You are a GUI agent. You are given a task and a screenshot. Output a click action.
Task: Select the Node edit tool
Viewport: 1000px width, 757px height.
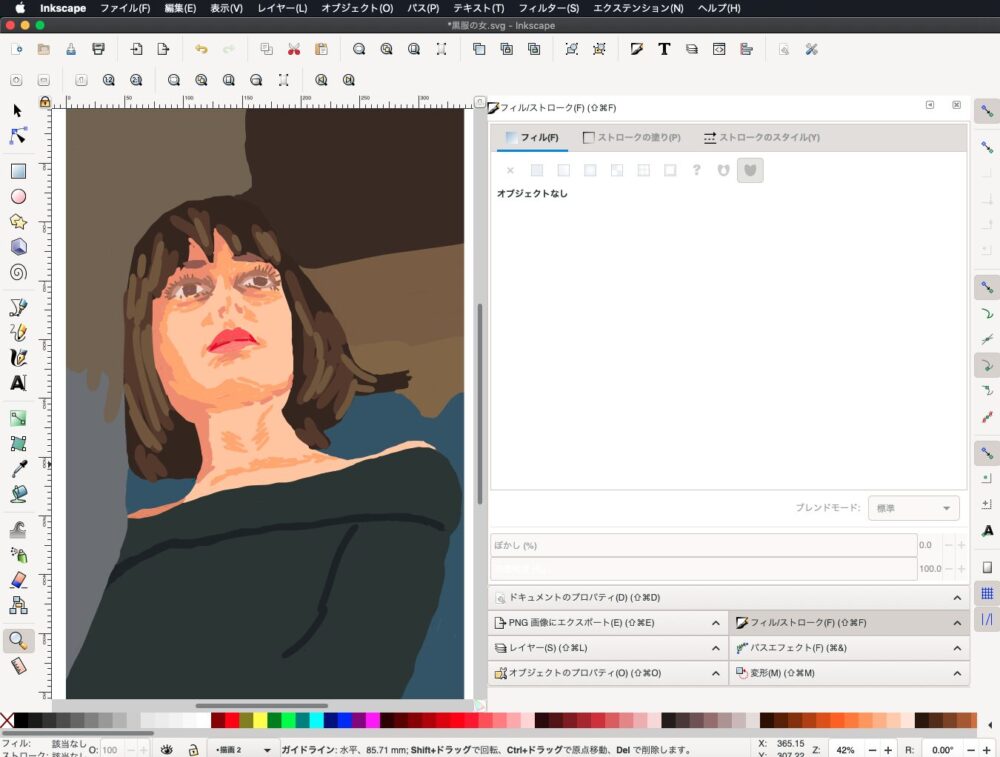[x=18, y=135]
